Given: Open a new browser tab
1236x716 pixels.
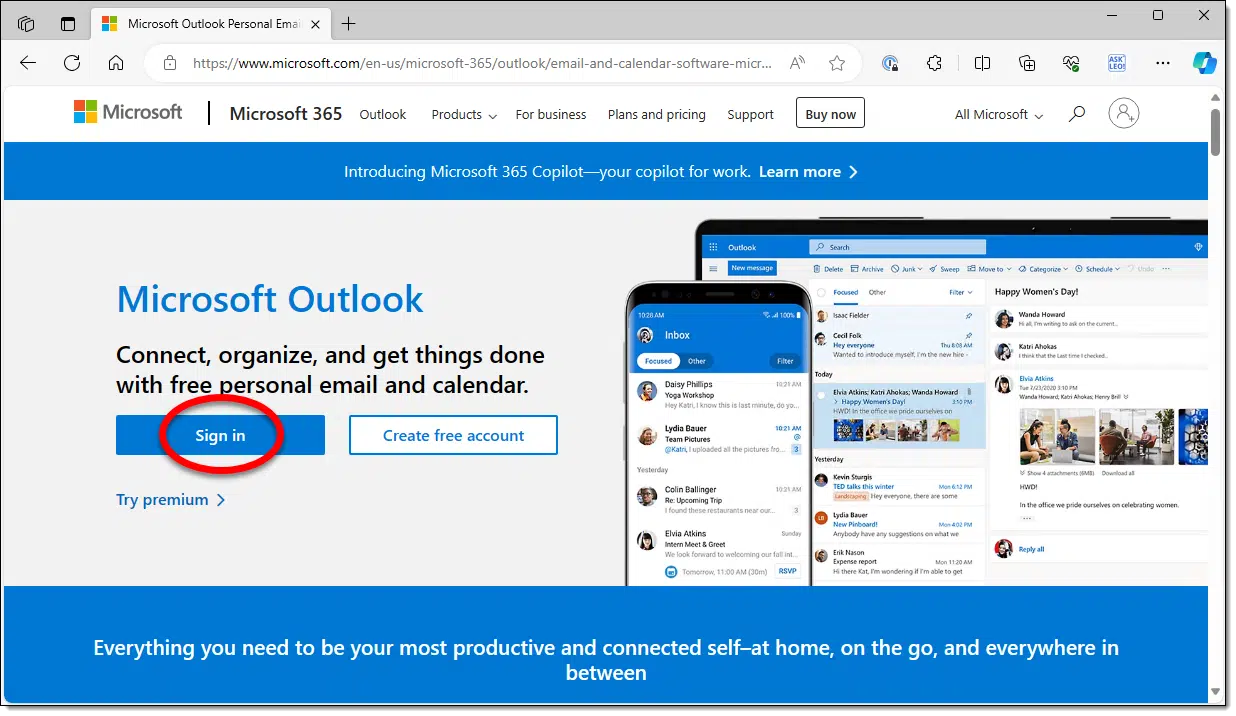Looking at the screenshot, I should (x=348, y=23).
